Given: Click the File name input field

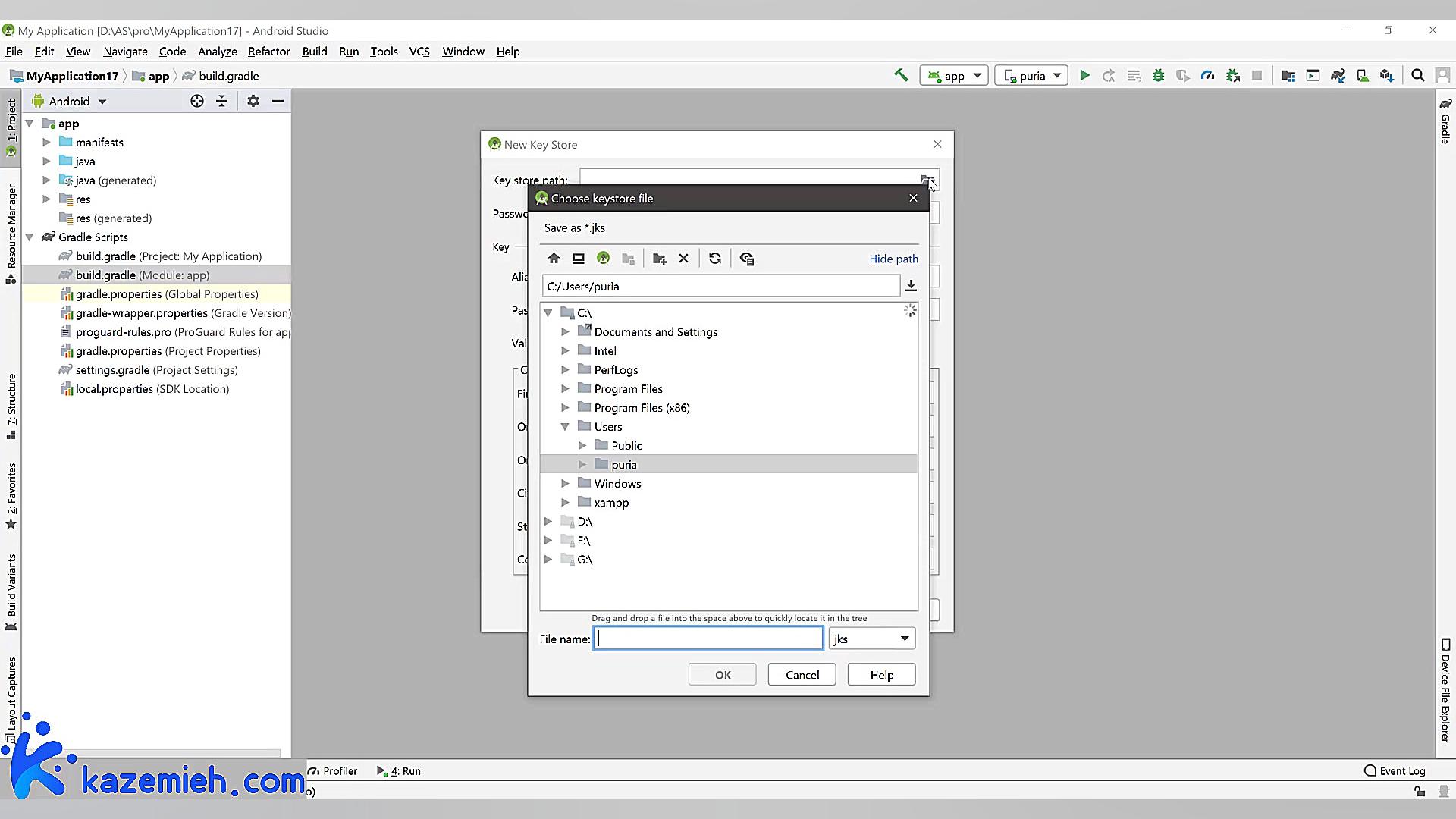Looking at the screenshot, I should 708,639.
